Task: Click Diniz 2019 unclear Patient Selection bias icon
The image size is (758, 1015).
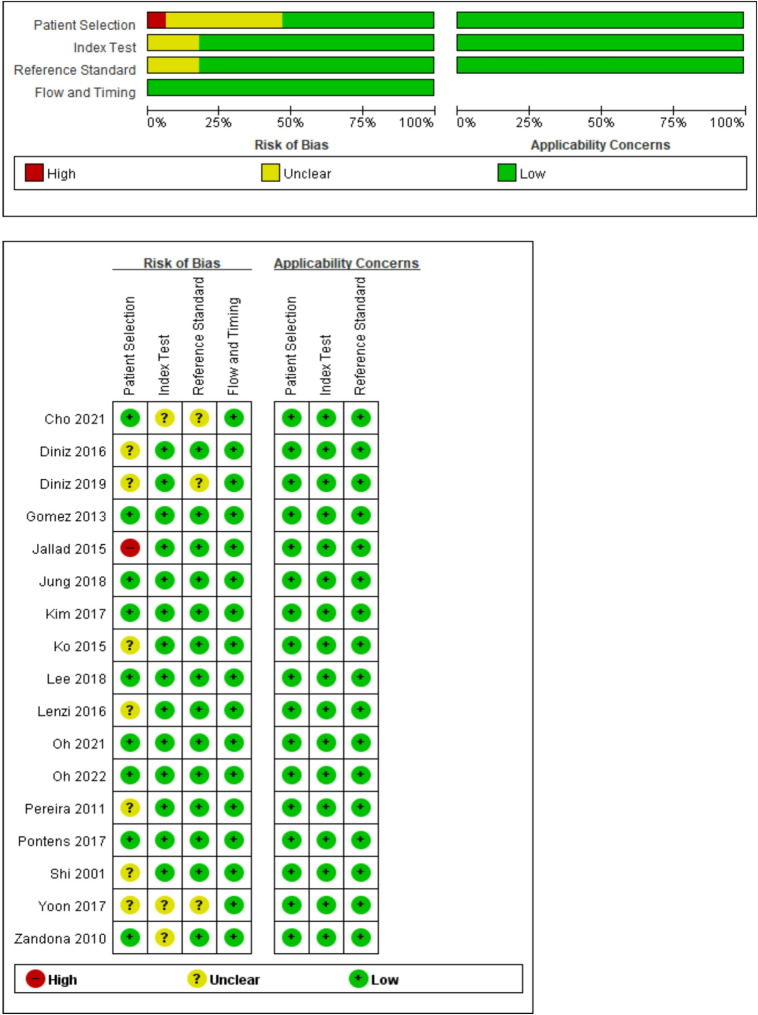Action: coord(130,482)
